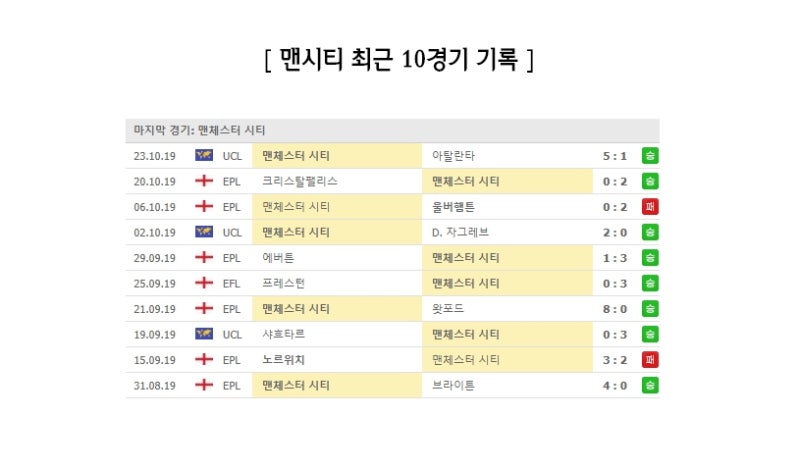Open 울버햄튼 team link
Viewport: 800px width, 469px height.
pos(453,207)
